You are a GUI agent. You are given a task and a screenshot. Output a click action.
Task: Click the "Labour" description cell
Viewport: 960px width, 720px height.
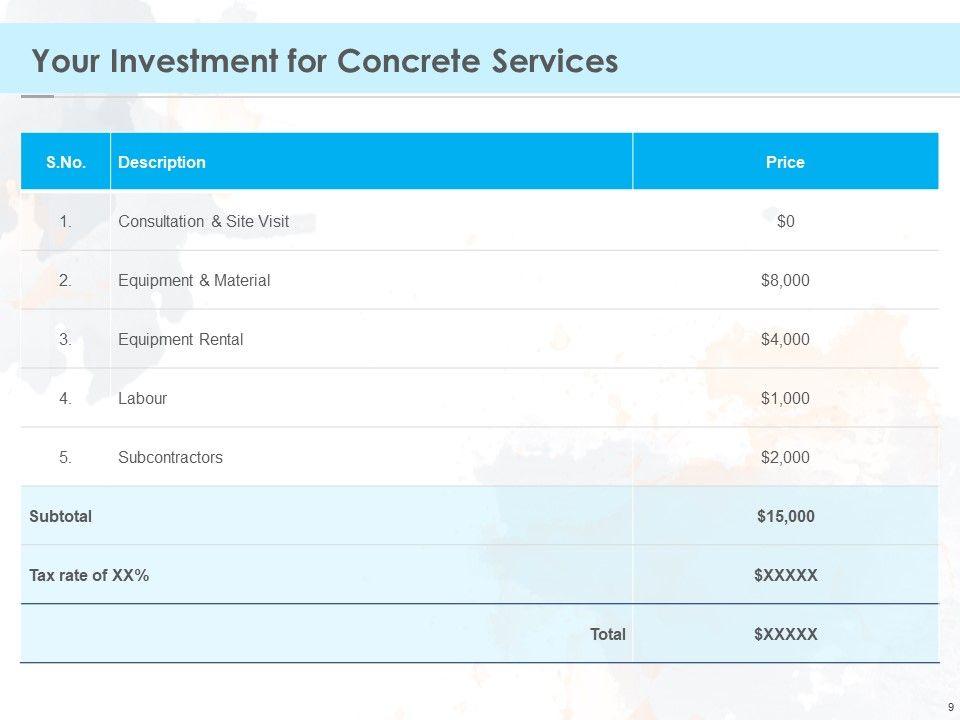(142, 398)
